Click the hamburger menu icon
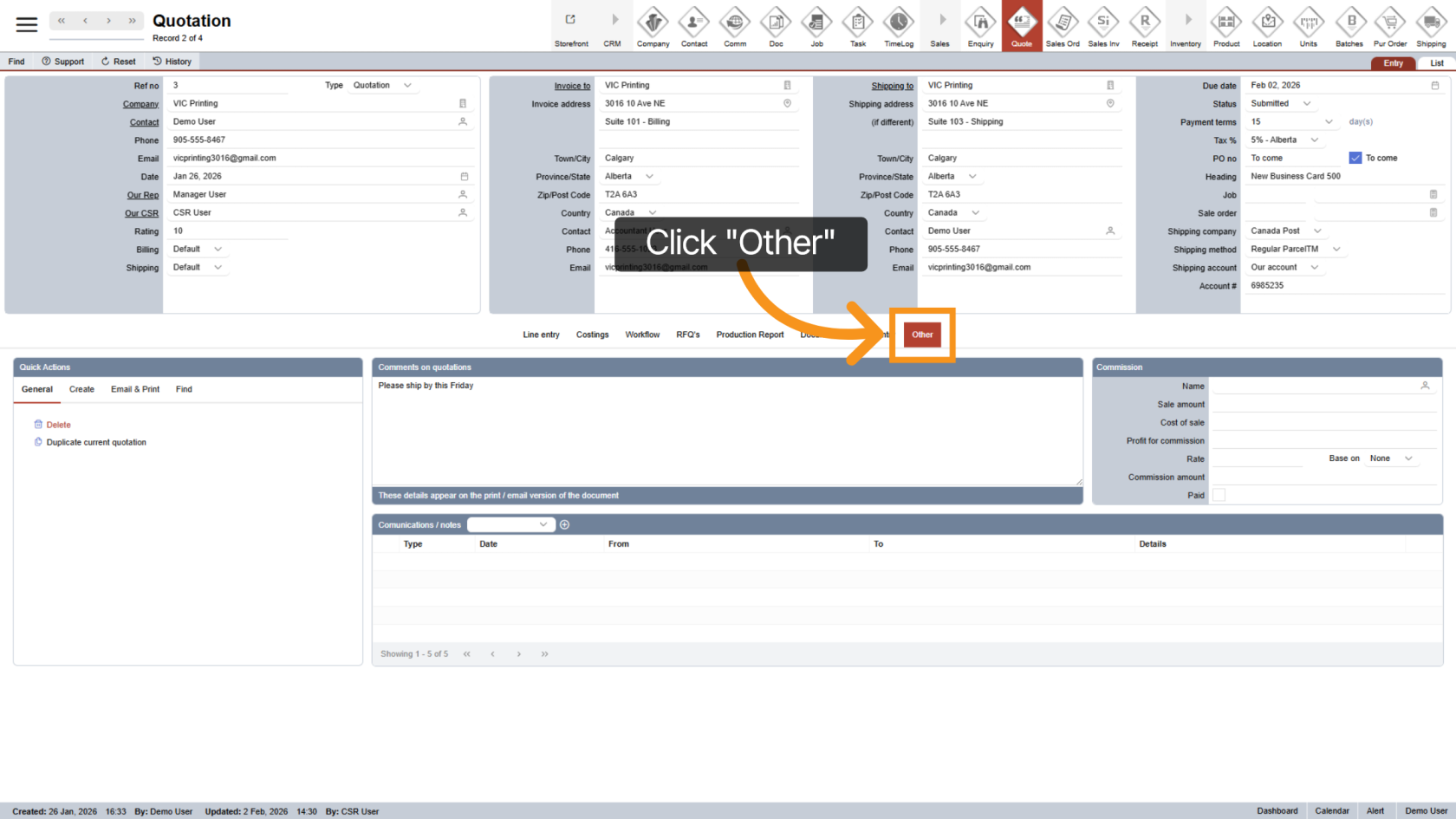 click(x=27, y=24)
